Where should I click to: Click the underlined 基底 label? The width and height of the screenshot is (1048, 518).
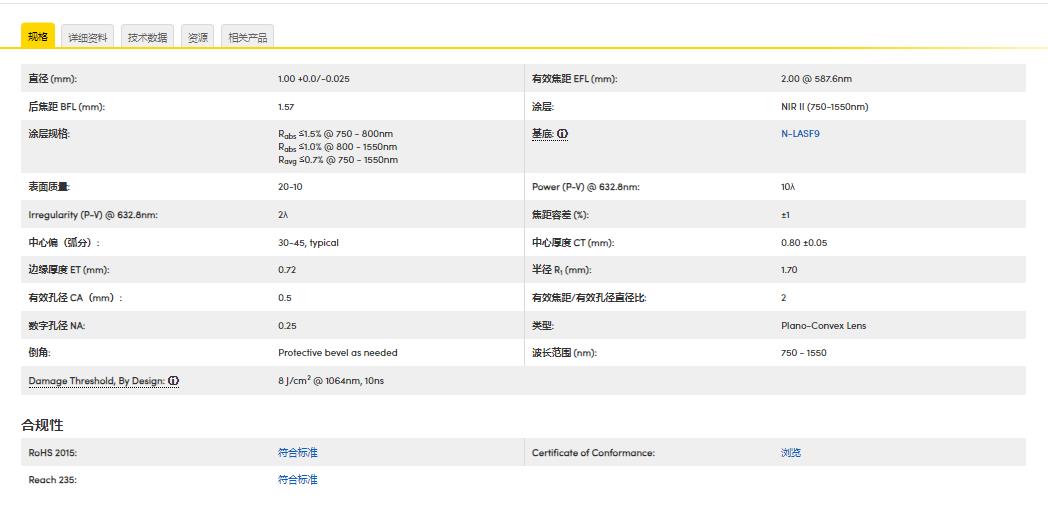(x=542, y=134)
